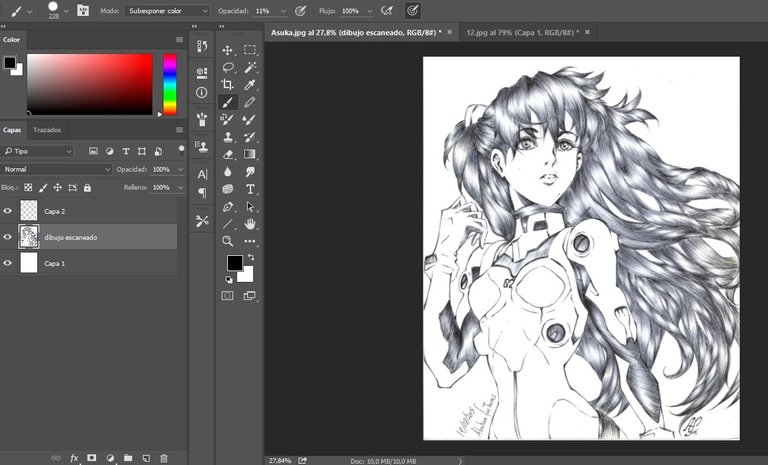
Task: Open the Brush presets cup icon
Action: (201, 119)
